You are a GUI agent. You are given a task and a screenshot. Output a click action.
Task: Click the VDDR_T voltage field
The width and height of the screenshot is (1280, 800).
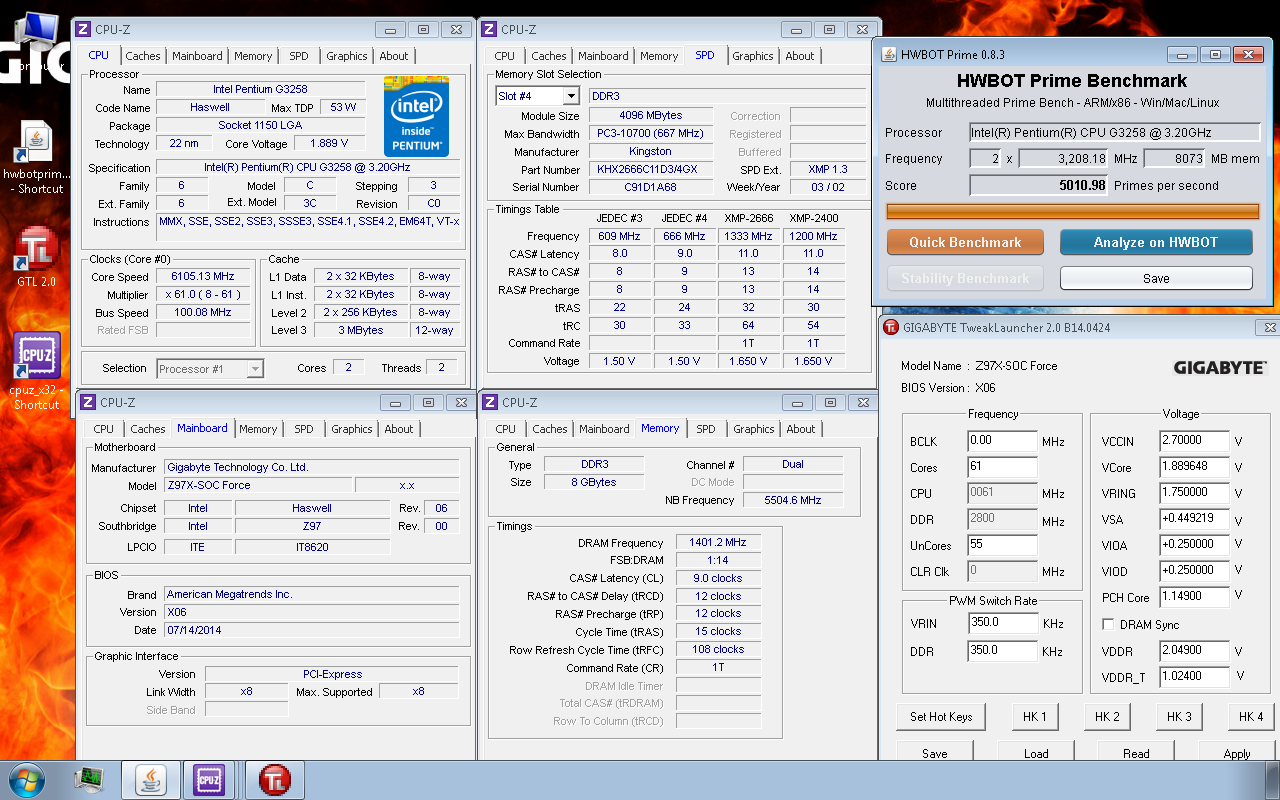[1195, 676]
